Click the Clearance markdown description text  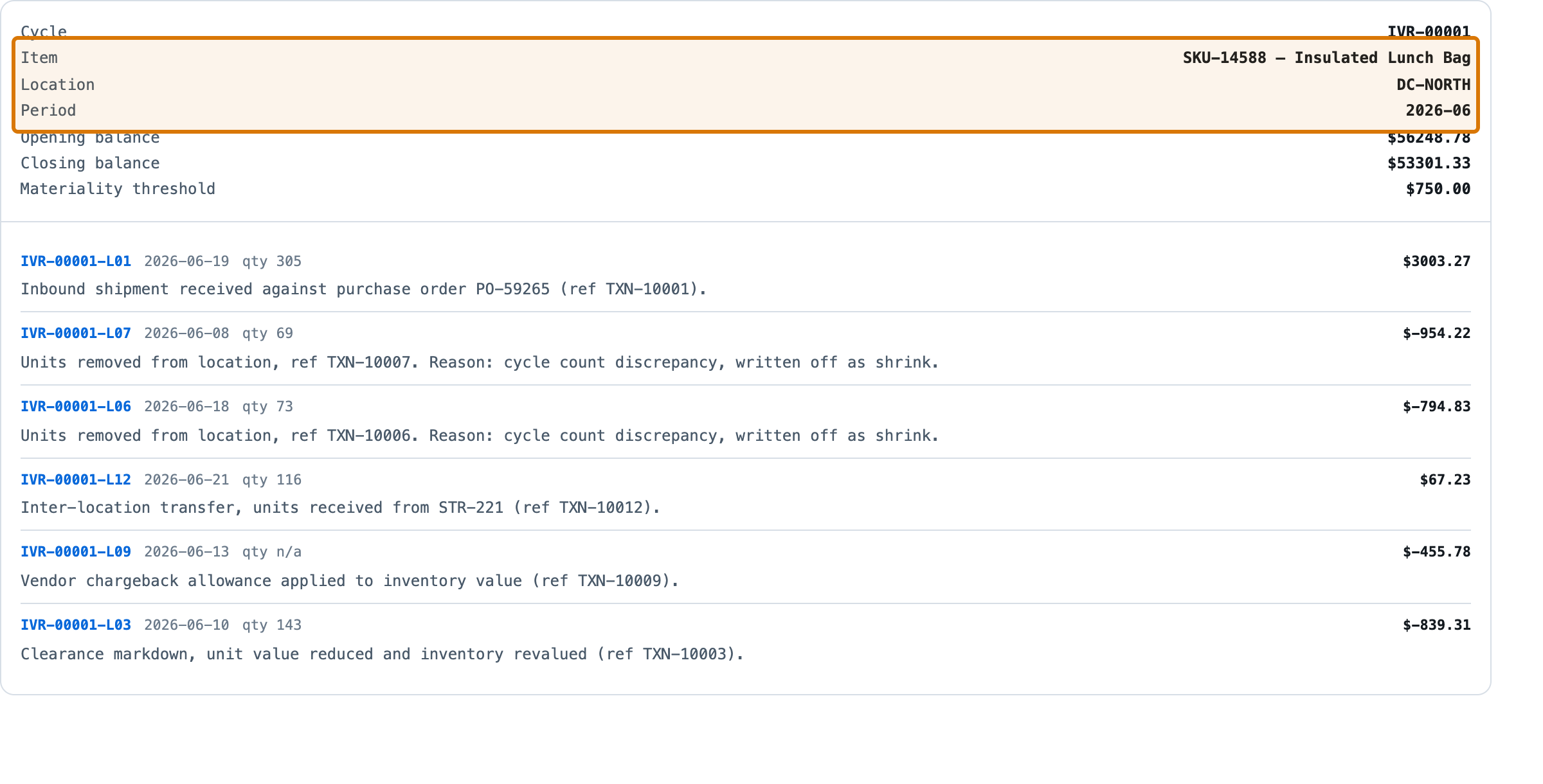point(382,654)
